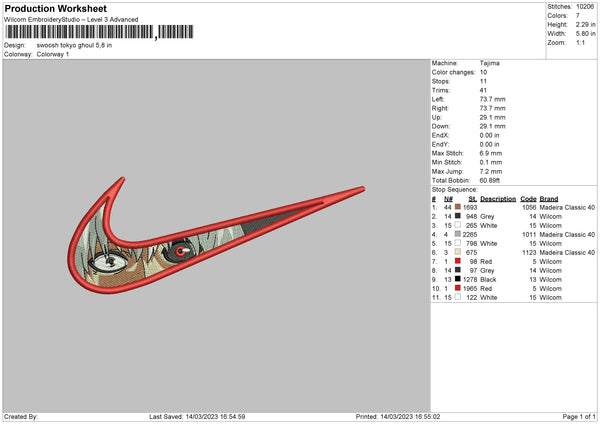Click the white swatch in stop row 3
The width and height of the screenshot is (600, 424).
pos(458,225)
